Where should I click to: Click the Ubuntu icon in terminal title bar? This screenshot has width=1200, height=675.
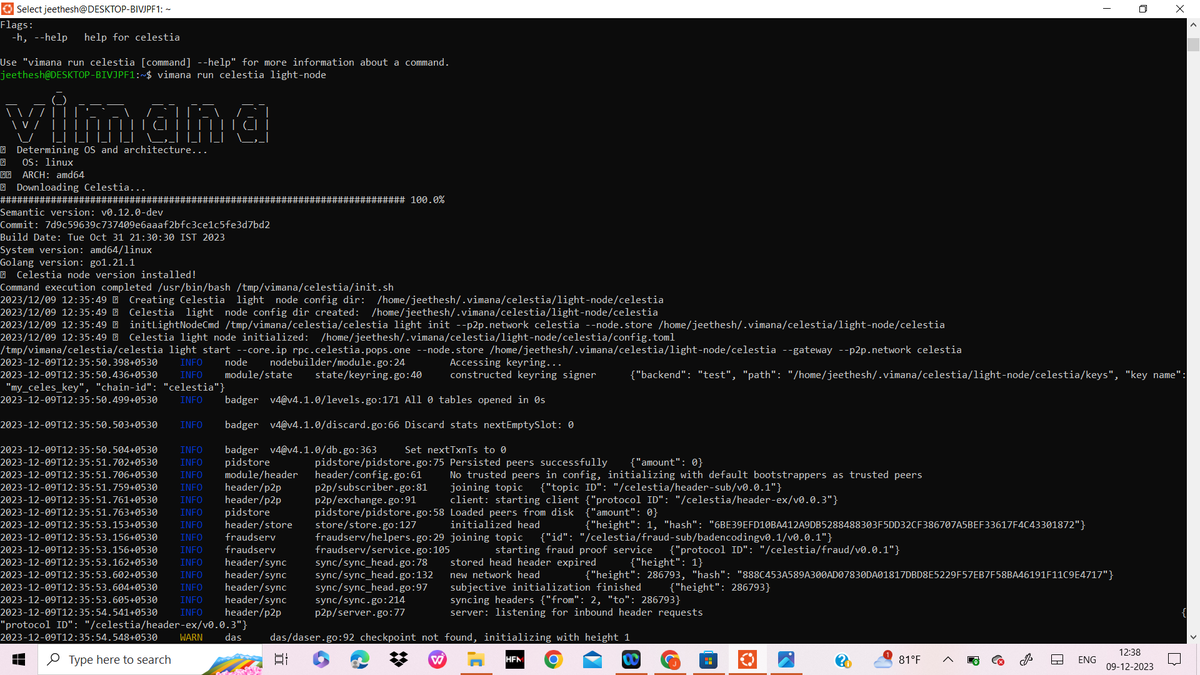point(8,8)
